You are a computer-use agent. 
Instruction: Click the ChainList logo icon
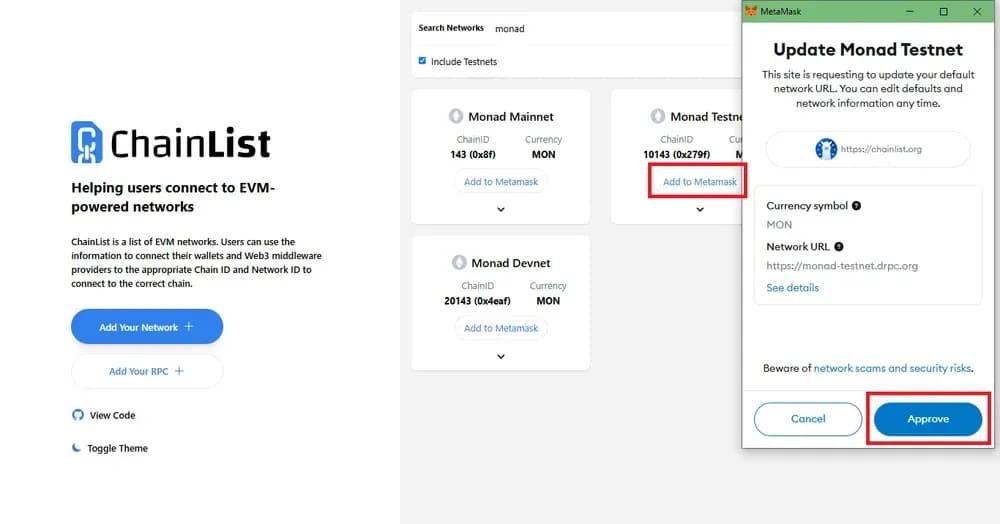tap(87, 142)
